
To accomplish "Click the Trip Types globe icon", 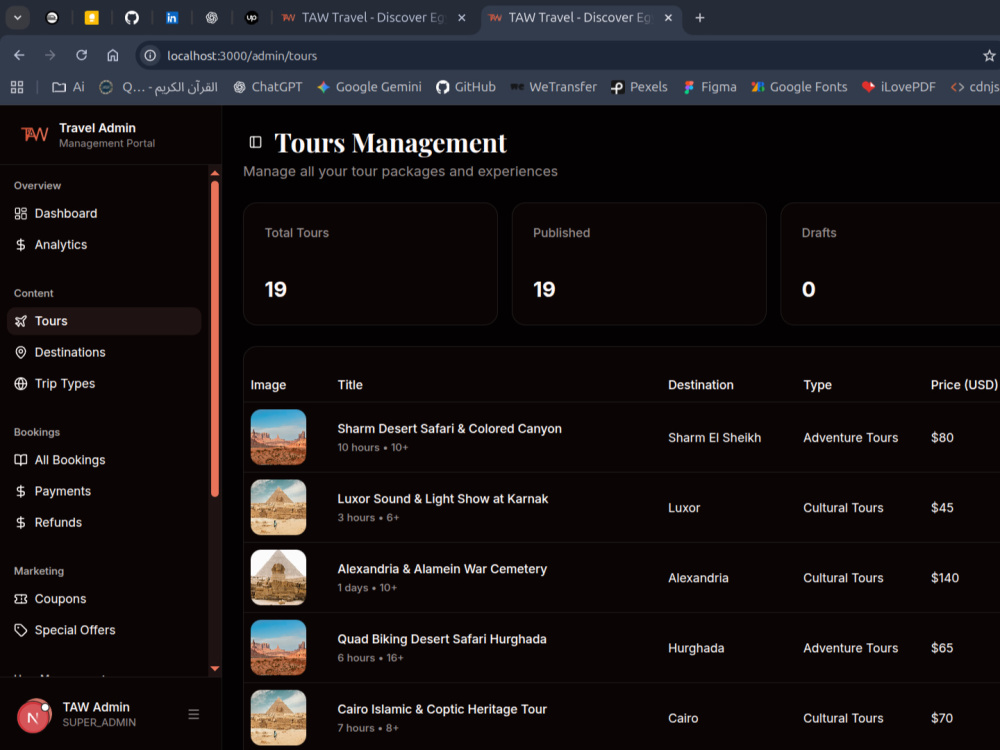I will click(x=20, y=383).
